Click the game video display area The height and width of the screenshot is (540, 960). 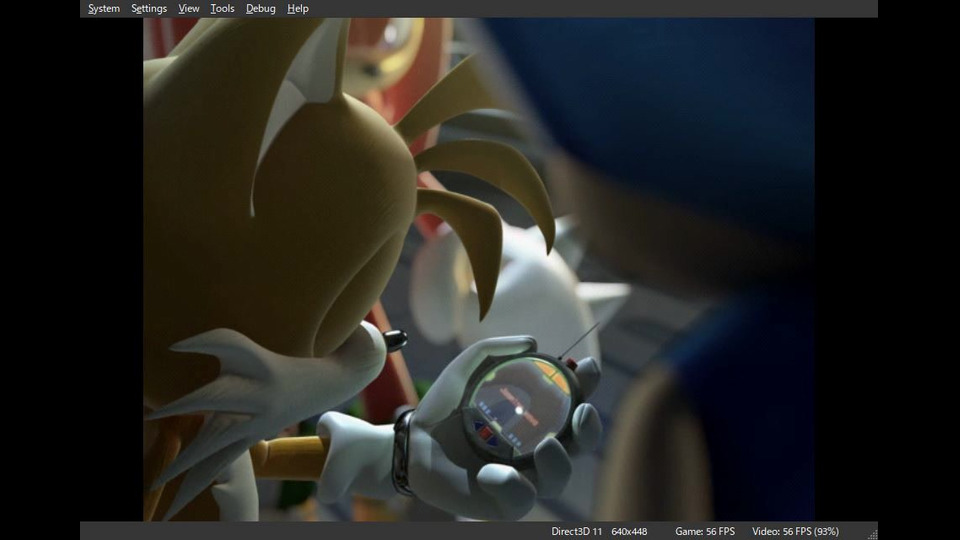pos(479,269)
